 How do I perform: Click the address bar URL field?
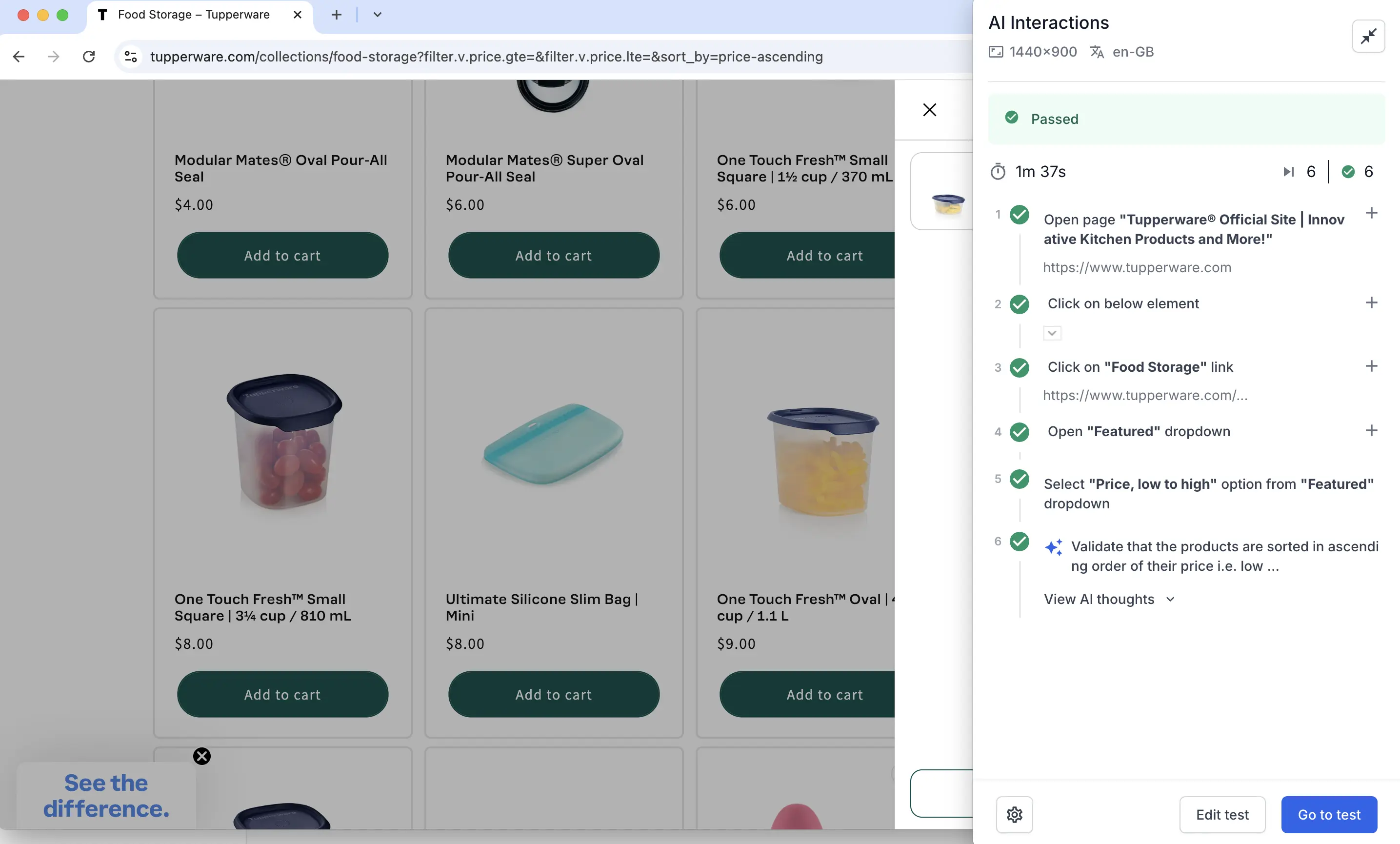pyautogui.click(x=486, y=56)
